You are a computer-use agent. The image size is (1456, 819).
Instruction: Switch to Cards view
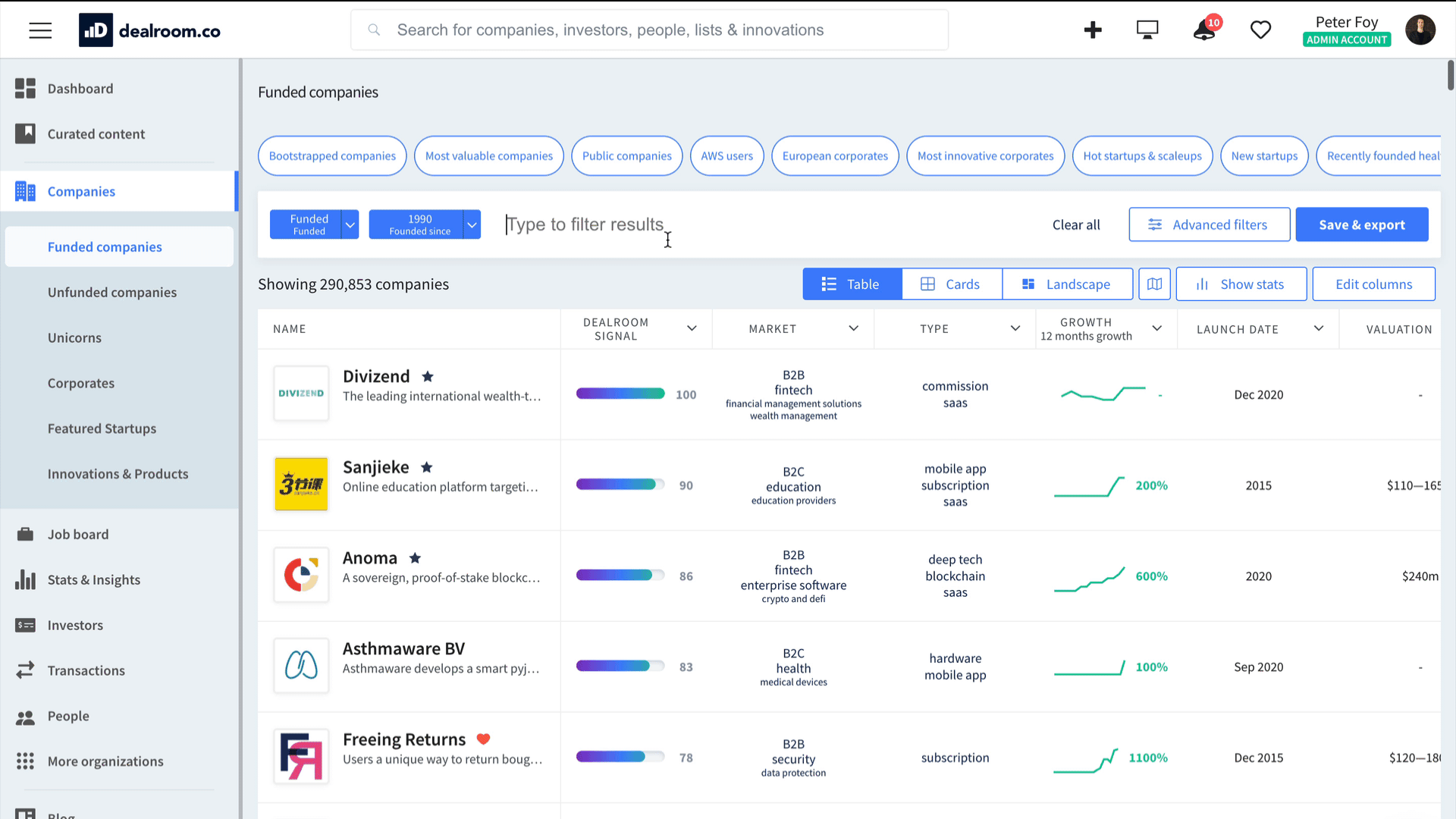(952, 284)
